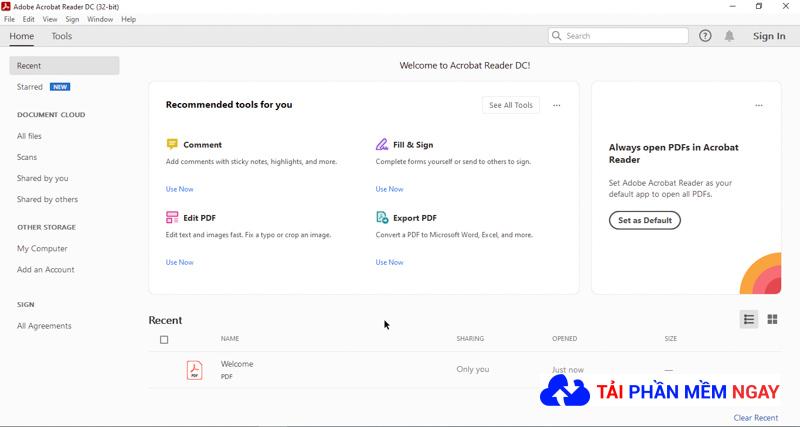
Task: Click the See All Tools button
Action: click(x=511, y=105)
